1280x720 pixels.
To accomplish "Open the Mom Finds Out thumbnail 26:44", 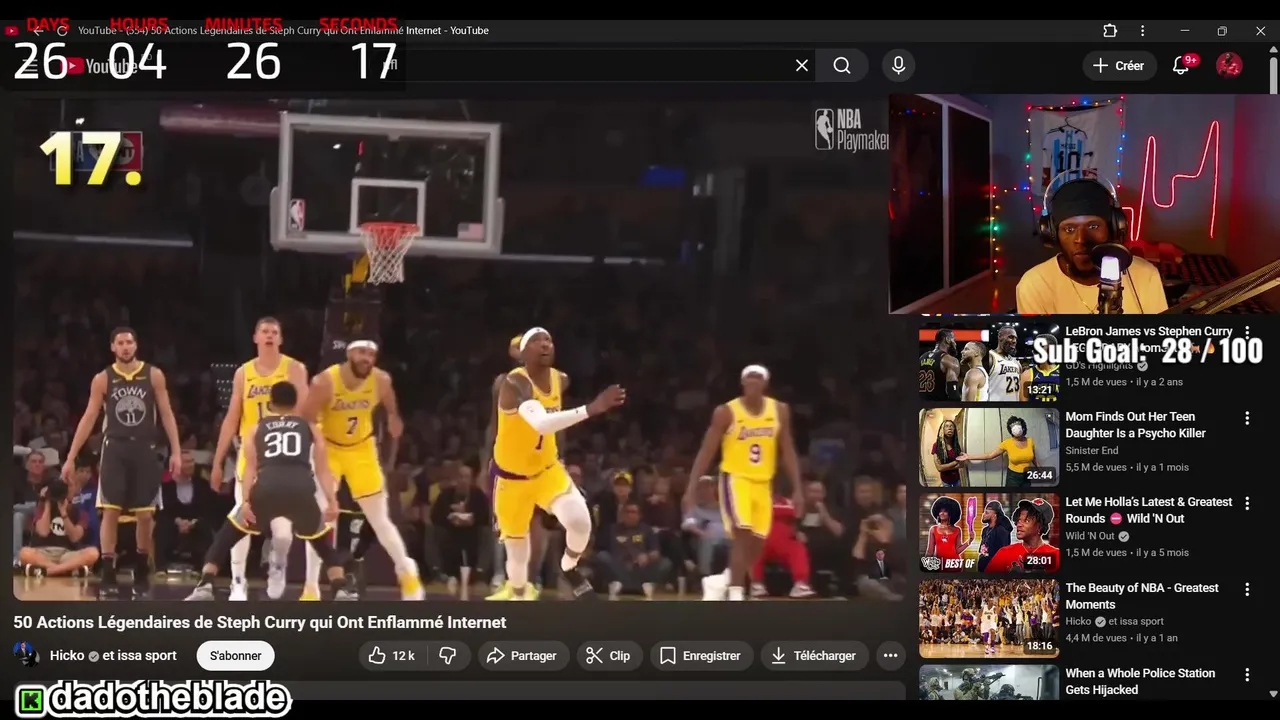I will [x=989, y=447].
